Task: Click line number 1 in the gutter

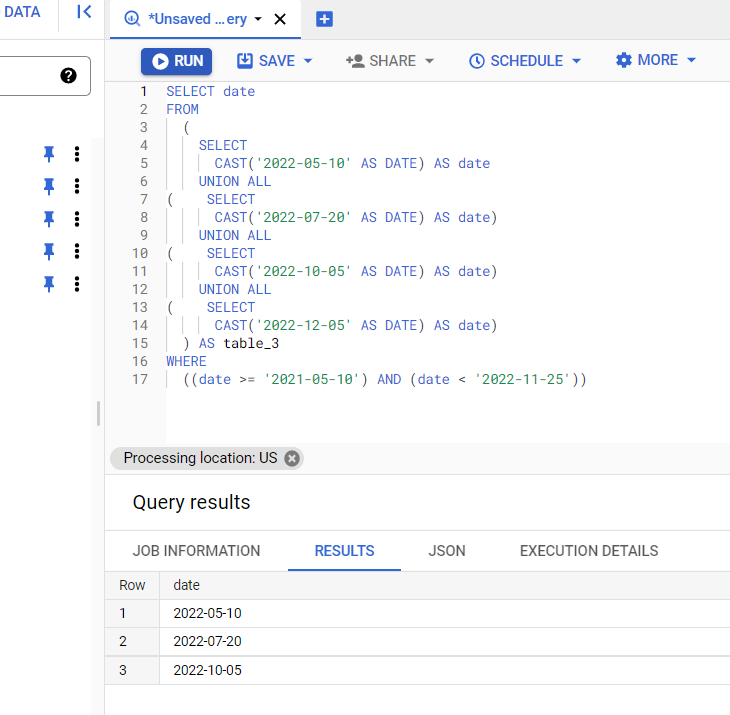Action: (144, 91)
